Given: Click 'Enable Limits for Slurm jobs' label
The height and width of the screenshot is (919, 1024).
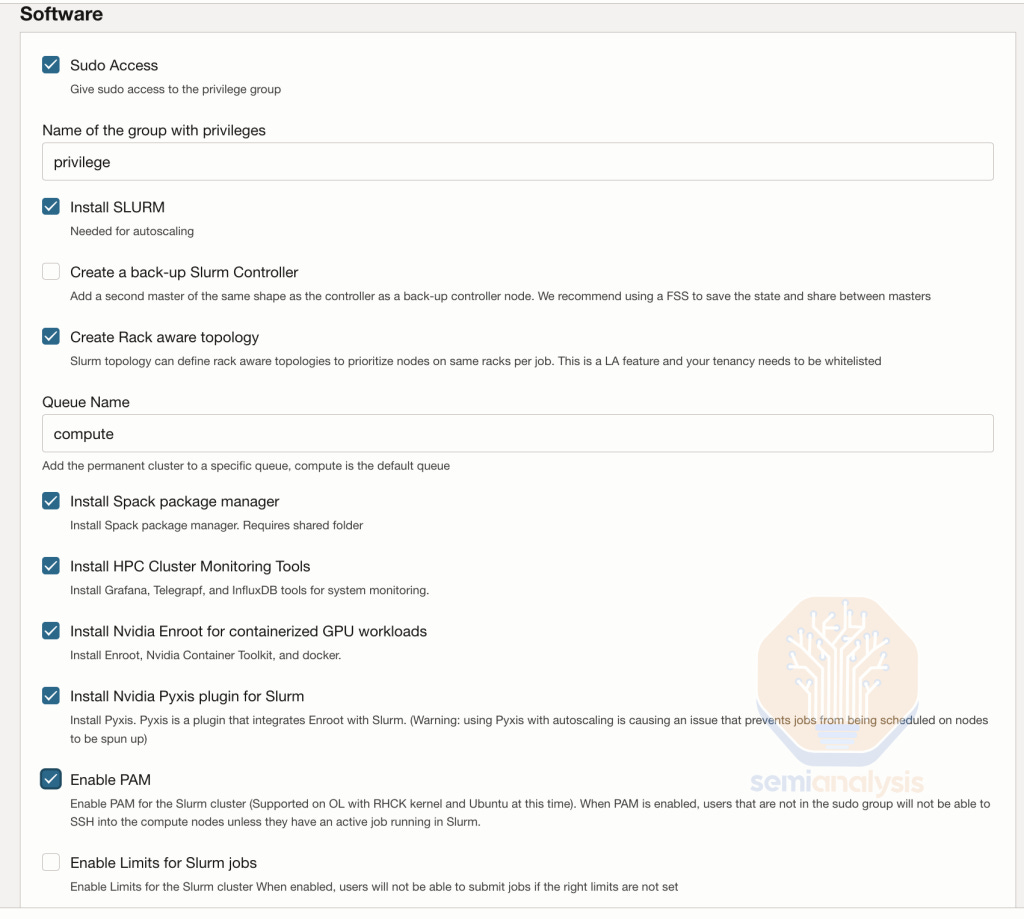Looking at the screenshot, I should pos(163,863).
